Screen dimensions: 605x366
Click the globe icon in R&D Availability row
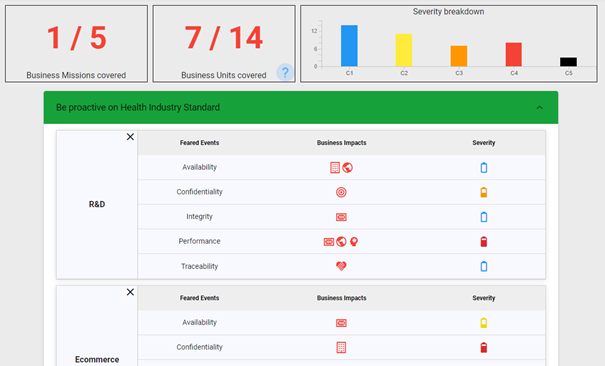coord(348,168)
